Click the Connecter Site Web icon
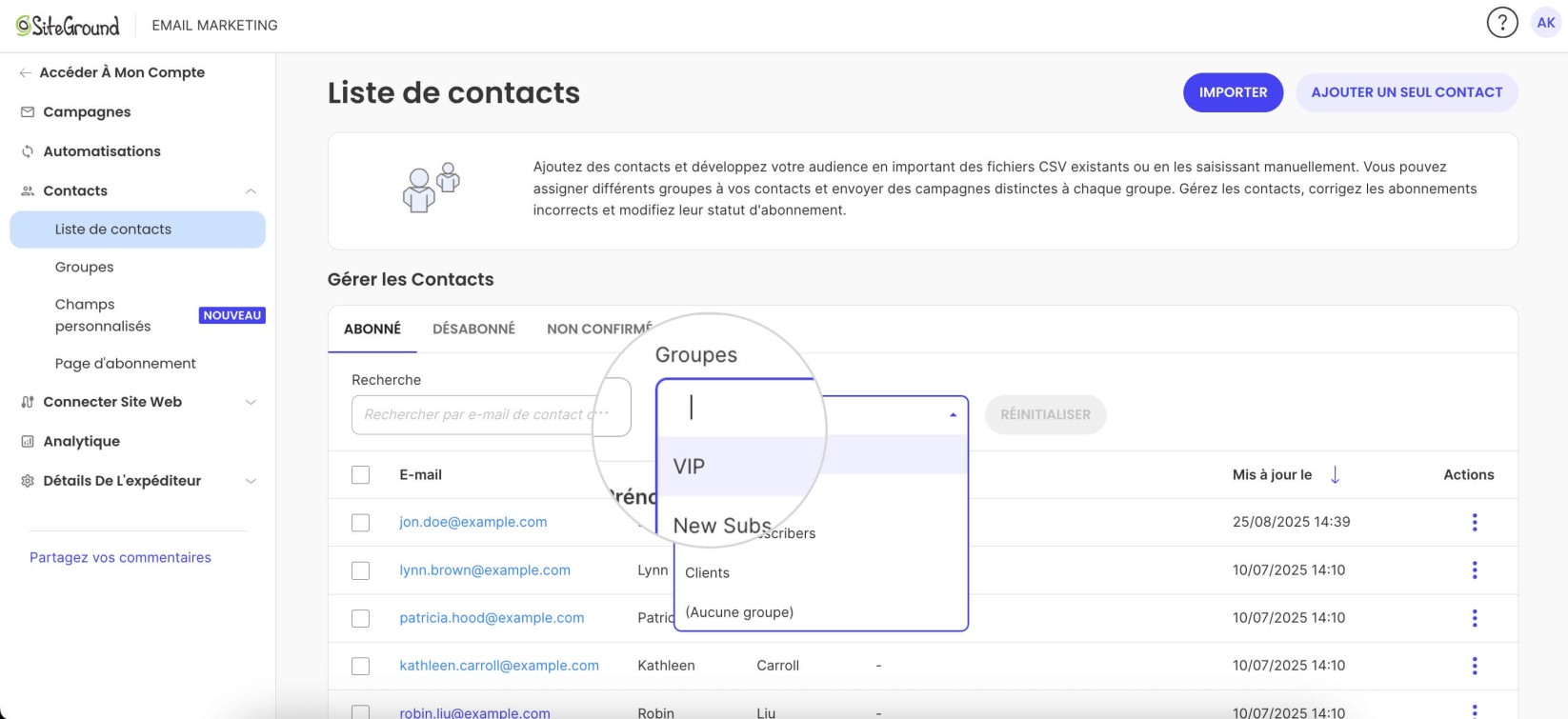Screen dimensions: 1568x719 click(x=28, y=402)
